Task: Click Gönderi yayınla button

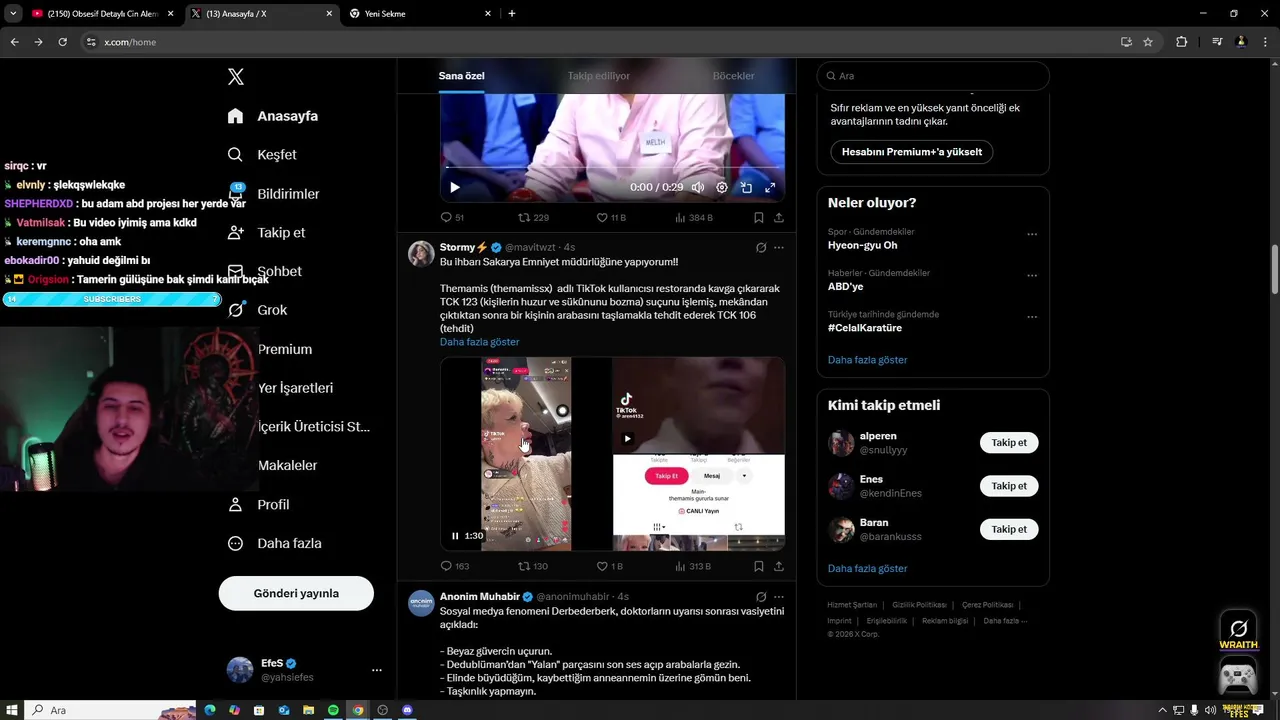Action: coord(296,593)
